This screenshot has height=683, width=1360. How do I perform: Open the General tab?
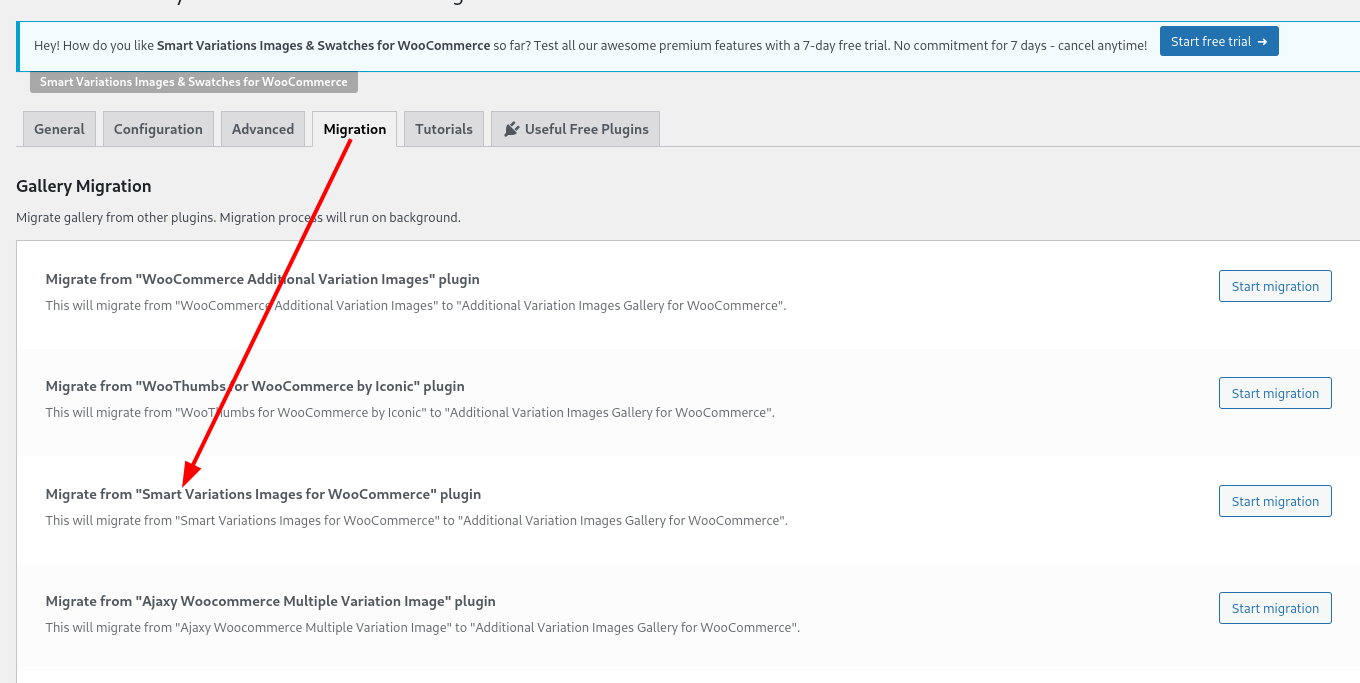pos(59,129)
